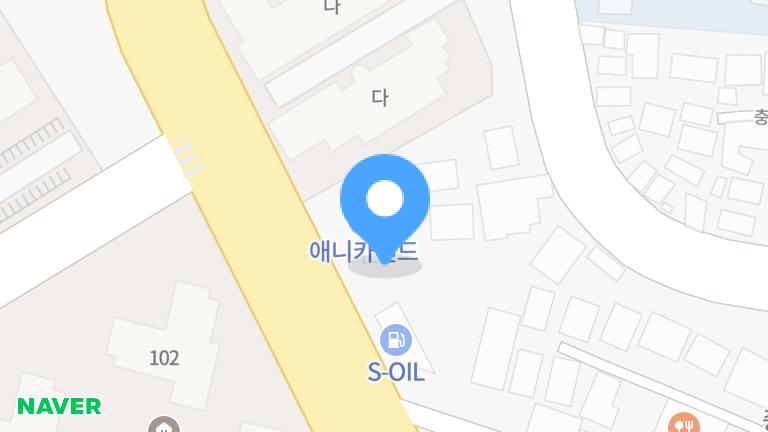Select the gray shadow beneath the pin
Screen dimensions: 768x432
[x=385, y=267]
